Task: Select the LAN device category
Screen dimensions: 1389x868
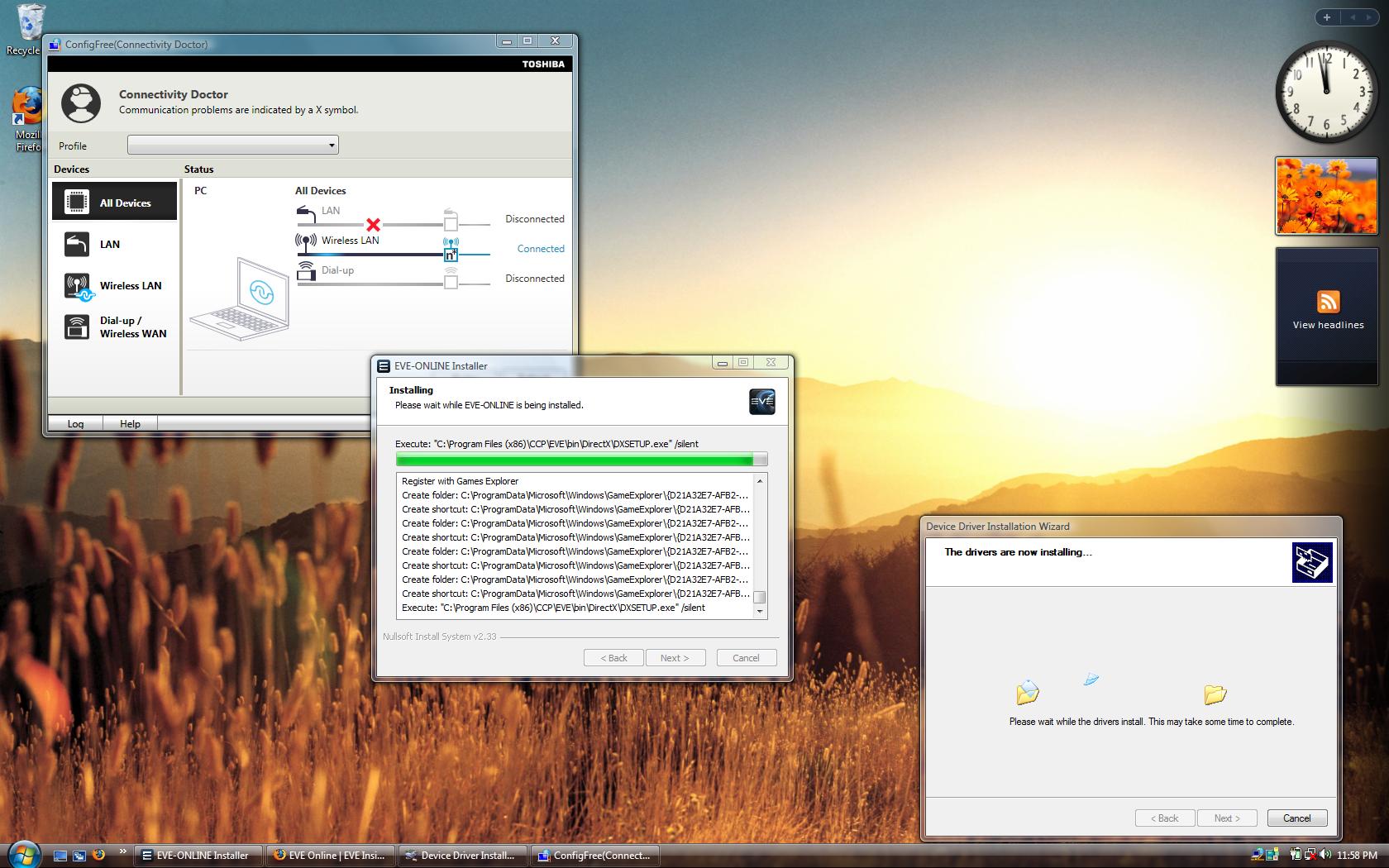Action: (x=114, y=244)
